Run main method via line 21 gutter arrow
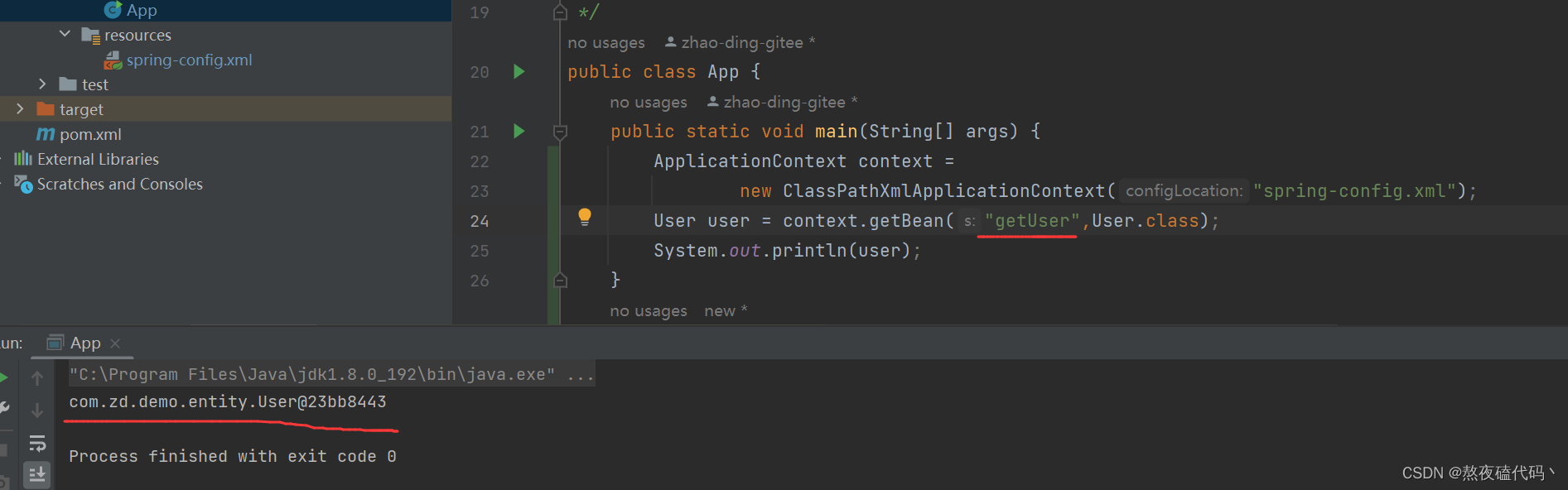The width and height of the screenshot is (1568, 490). click(x=519, y=132)
